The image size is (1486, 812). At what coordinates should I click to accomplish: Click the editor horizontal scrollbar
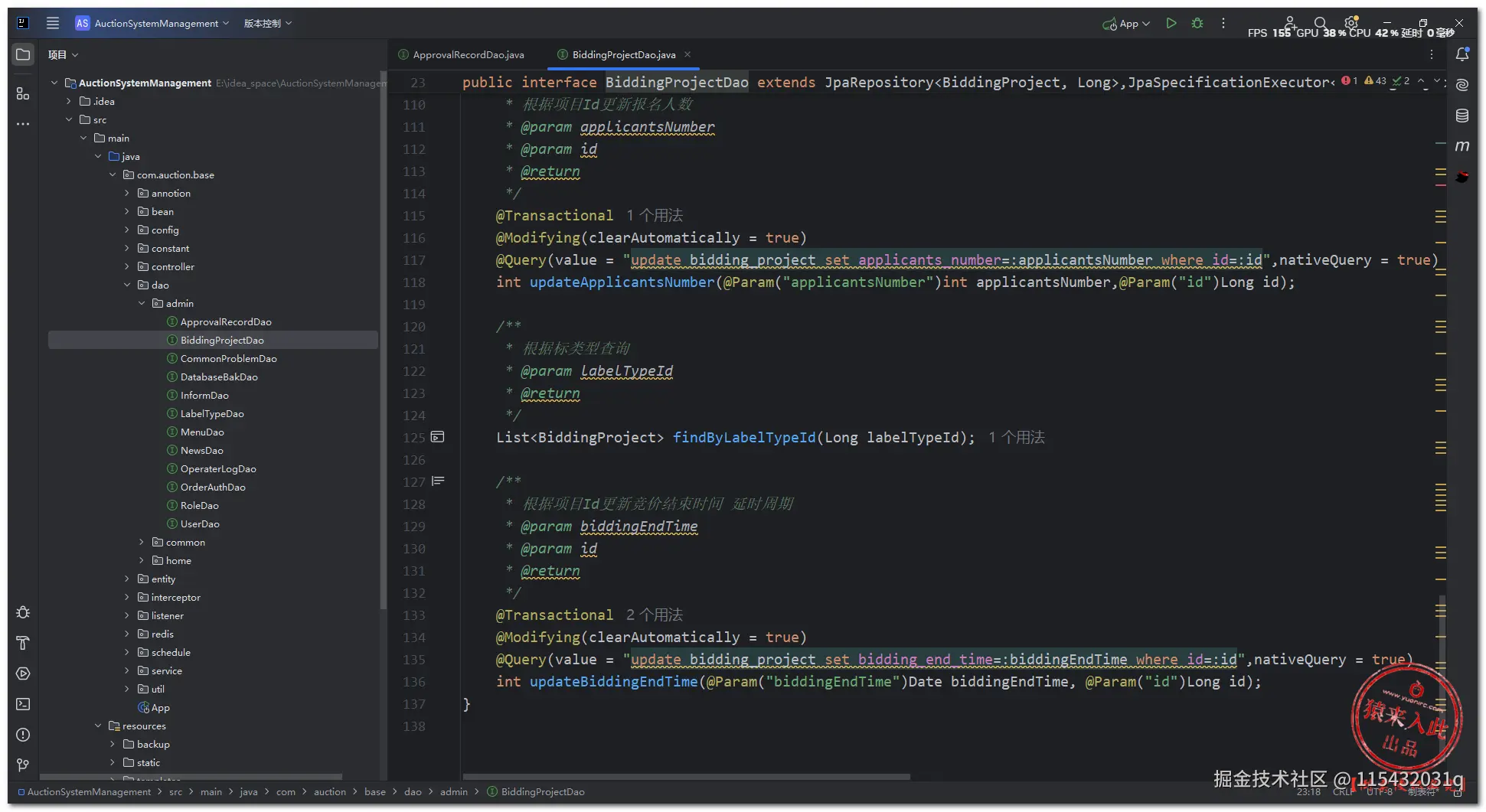coord(686,777)
